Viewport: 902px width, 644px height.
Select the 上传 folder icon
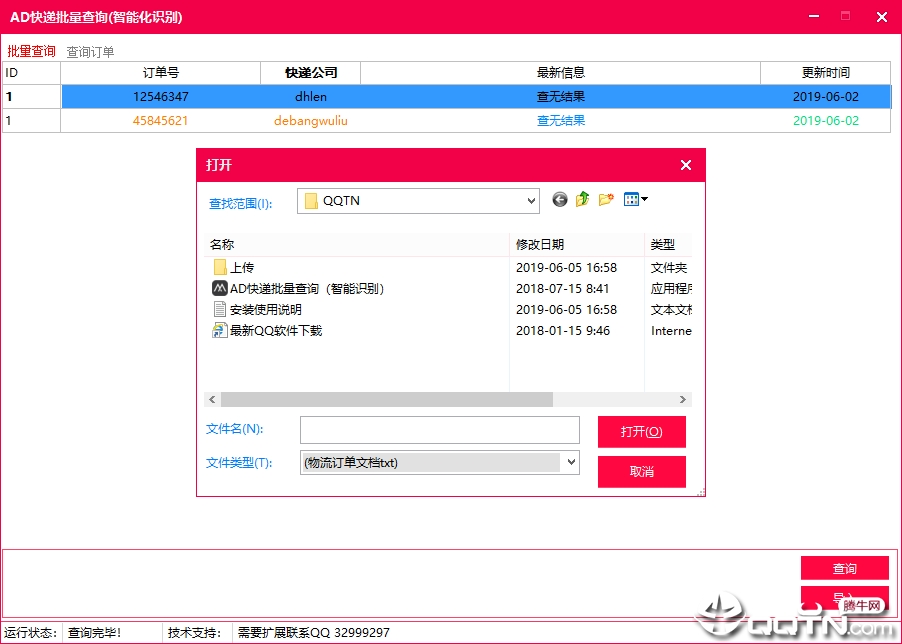pos(219,267)
